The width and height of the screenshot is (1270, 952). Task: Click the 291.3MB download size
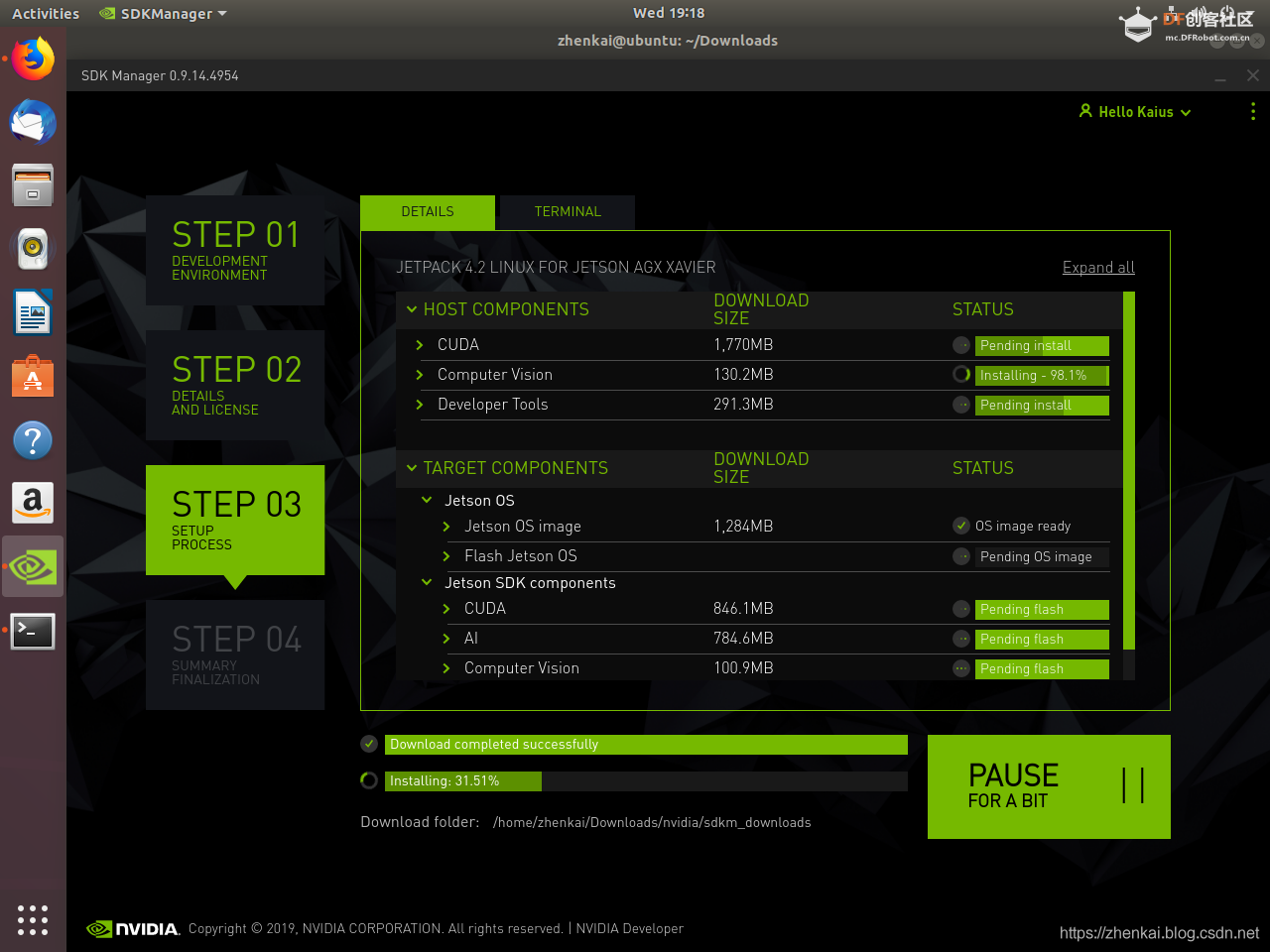point(743,405)
